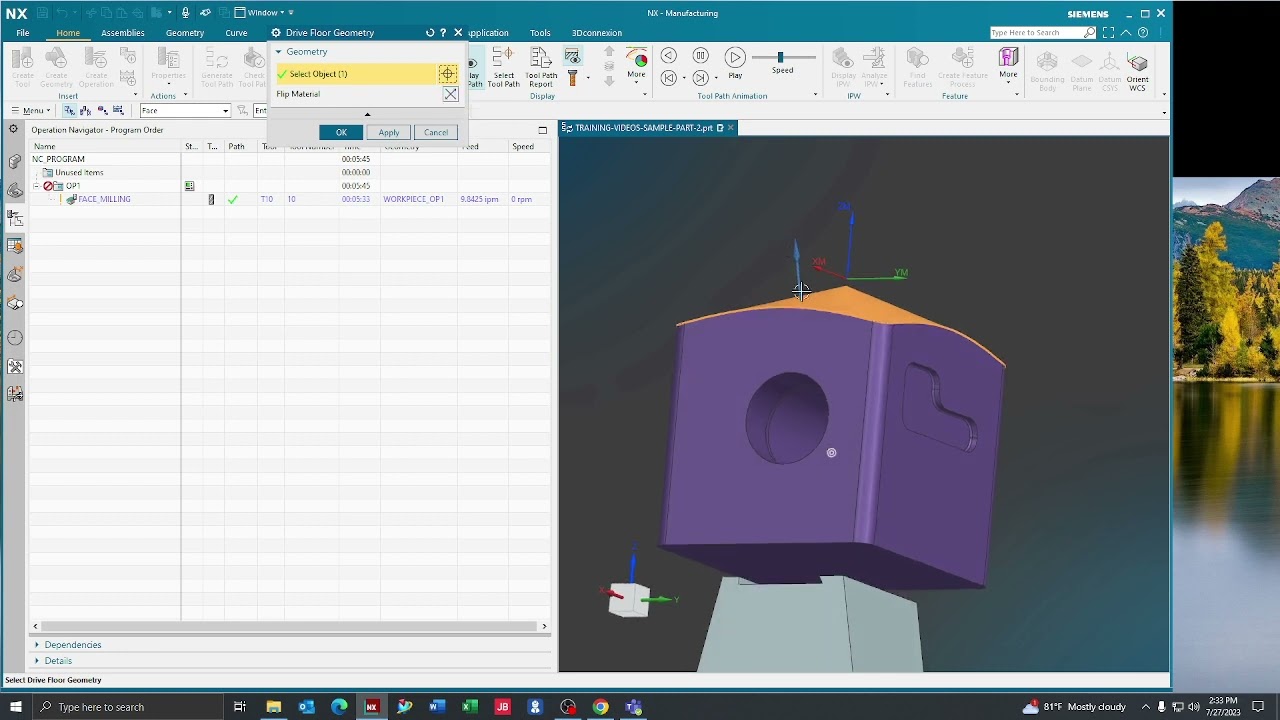Switch to the Tools ribbon tab

coord(540,33)
